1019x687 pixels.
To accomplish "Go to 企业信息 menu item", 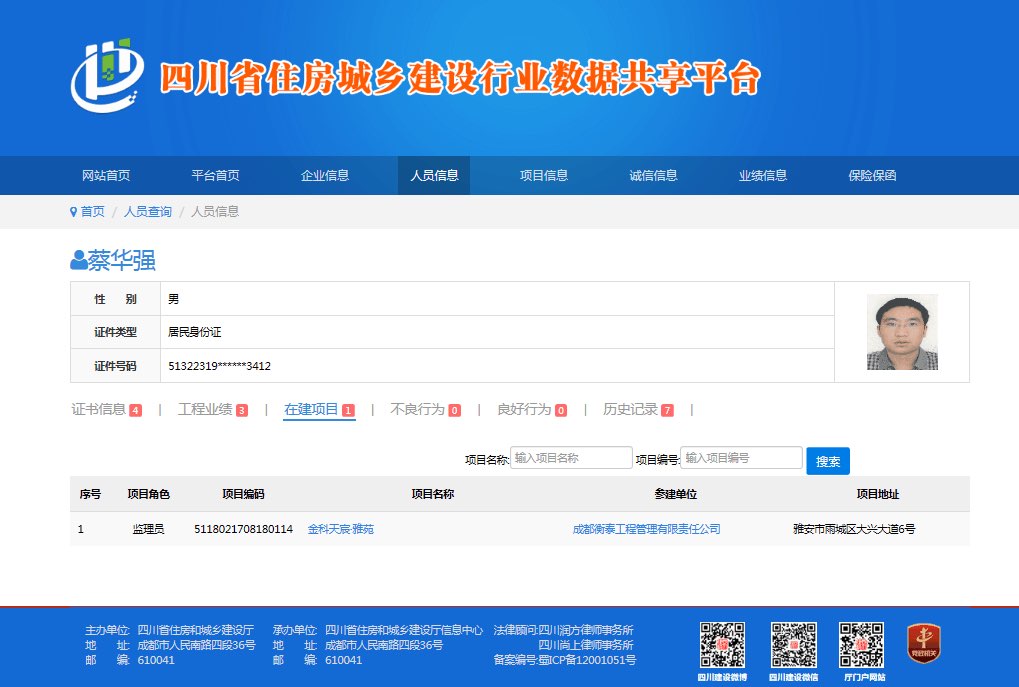I will coord(325,175).
